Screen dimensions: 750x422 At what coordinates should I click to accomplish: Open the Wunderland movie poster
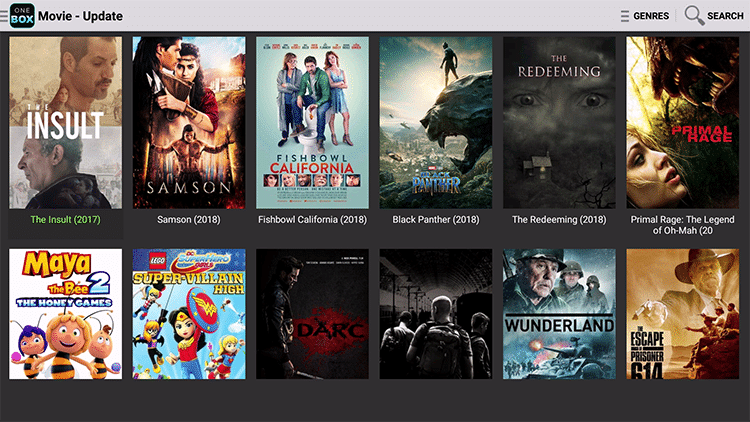pos(559,314)
